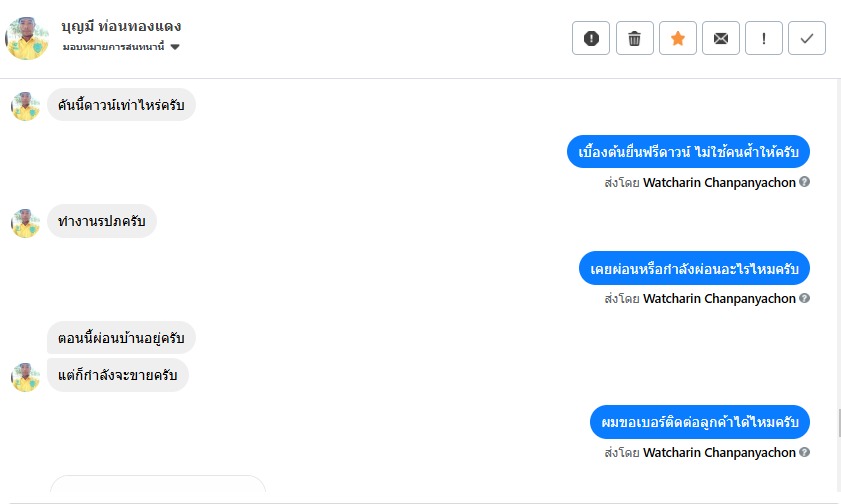This screenshot has width=841, height=504.
Task: Click help icon beside first Watcharin Chanpanyachon
Action: click(804, 182)
